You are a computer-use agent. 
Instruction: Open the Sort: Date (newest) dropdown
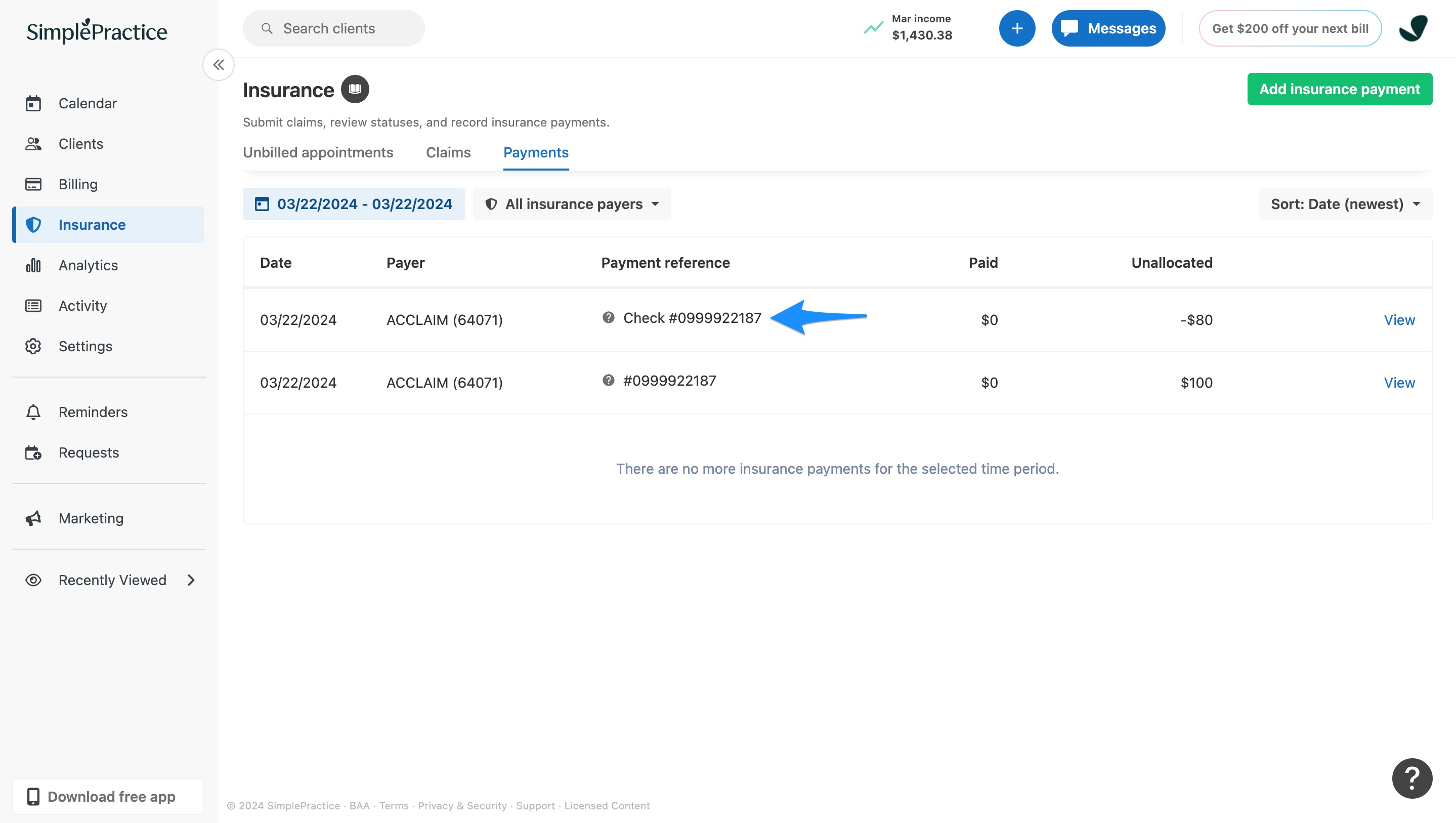[x=1345, y=204]
